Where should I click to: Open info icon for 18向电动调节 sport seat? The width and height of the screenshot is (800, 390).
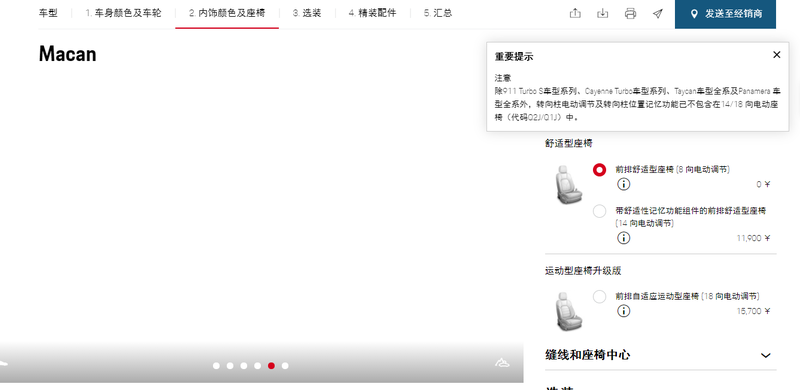[623, 311]
